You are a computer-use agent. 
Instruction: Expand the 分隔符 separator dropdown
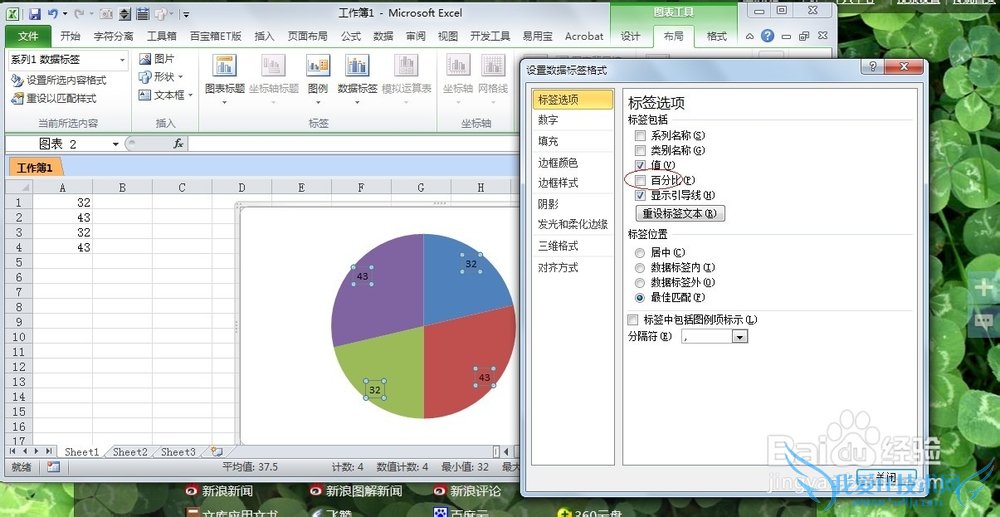tap(740, 338)
